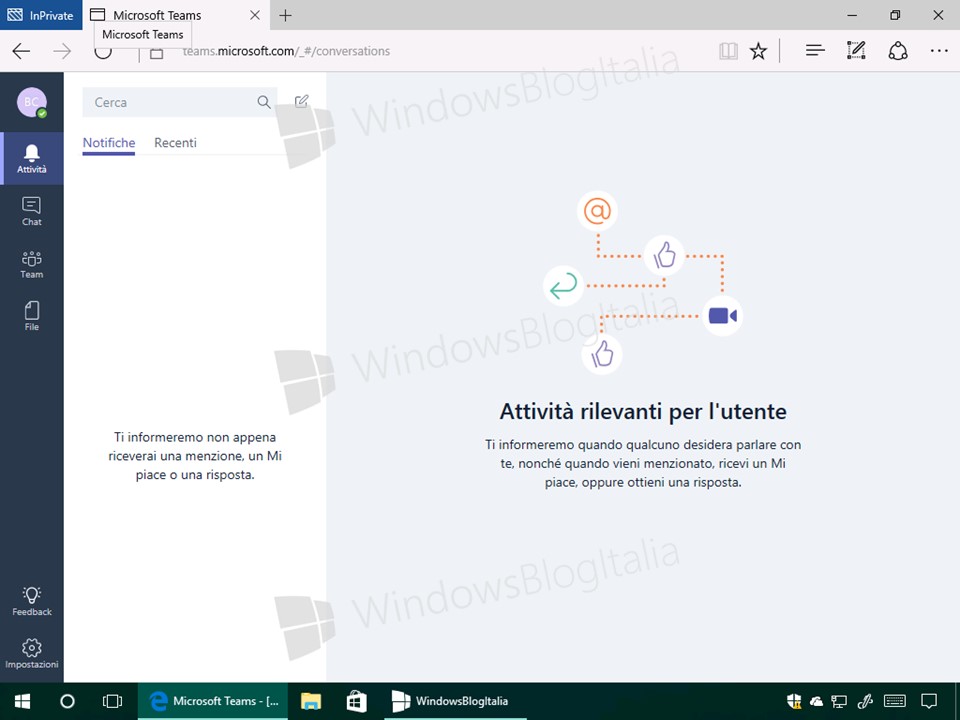The width and height of the screenshot is (960, 720).
Task: Click the address bar URL
Action: click(x=287, y=51)
